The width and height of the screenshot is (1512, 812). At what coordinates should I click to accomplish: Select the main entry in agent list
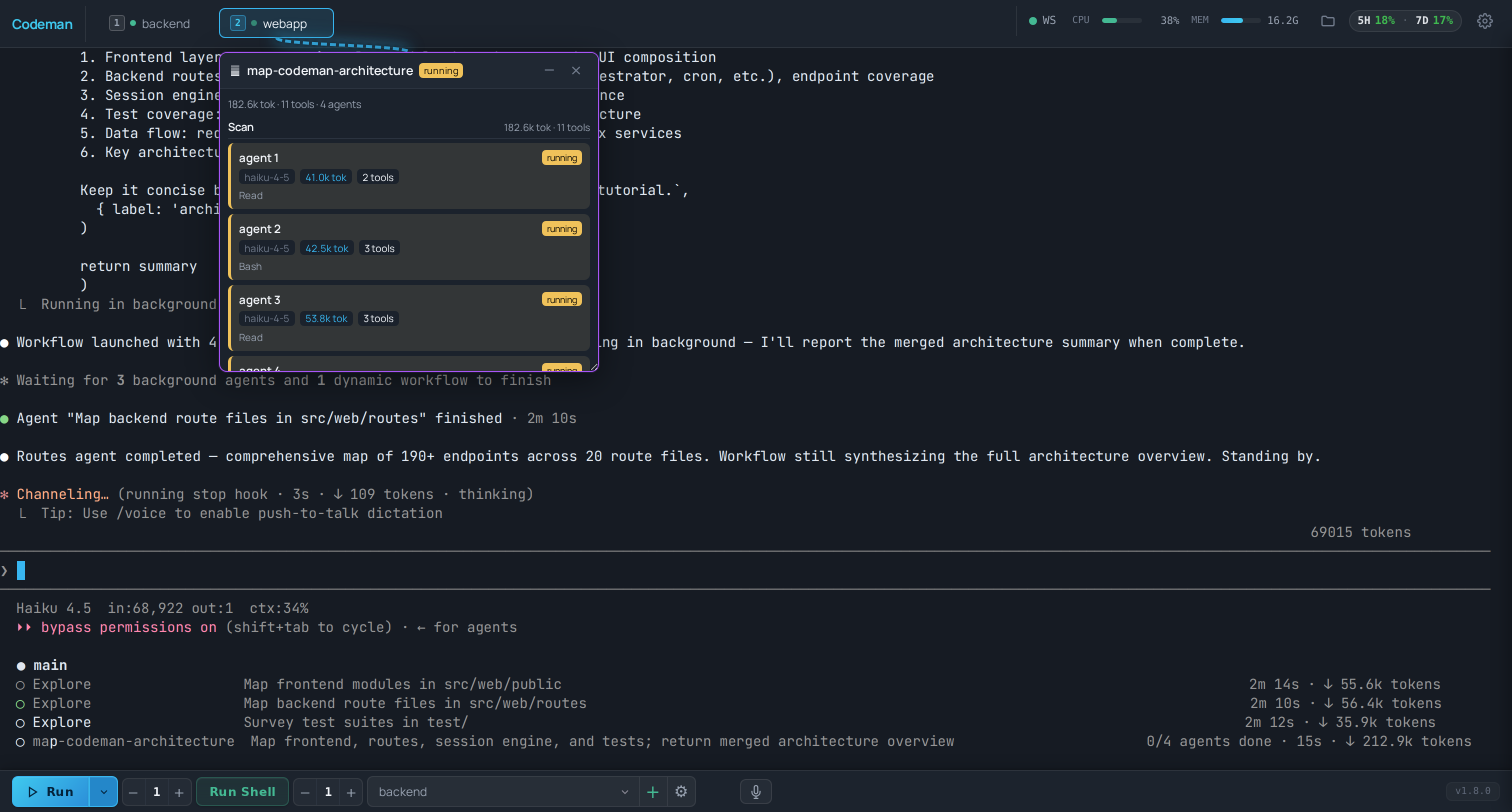click(42, 665)
